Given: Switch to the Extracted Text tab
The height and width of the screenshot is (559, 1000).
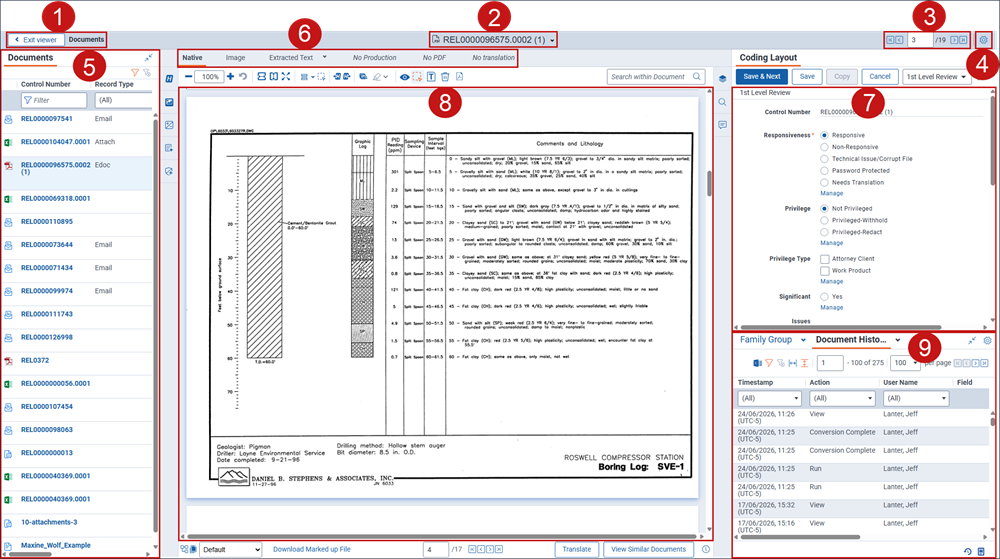Looking at the screenshot, I should pyautogui.click(x=291, y=57).
